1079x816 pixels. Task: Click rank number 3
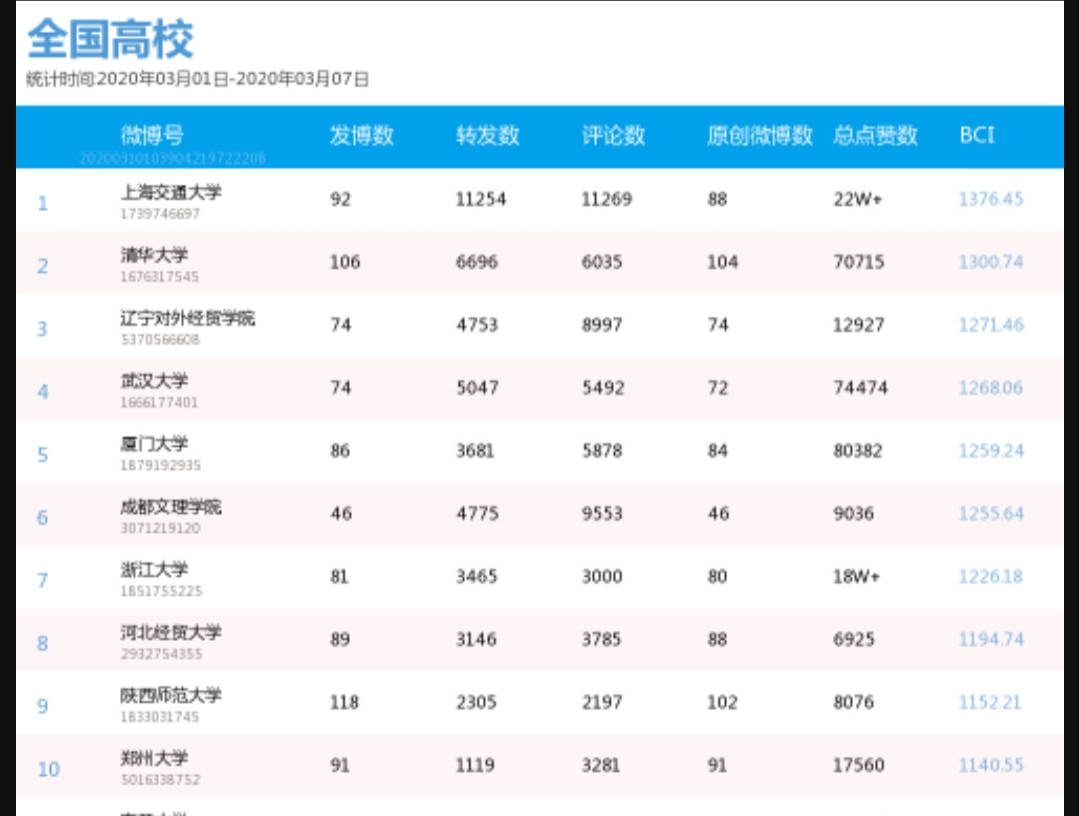coord(43,329)
